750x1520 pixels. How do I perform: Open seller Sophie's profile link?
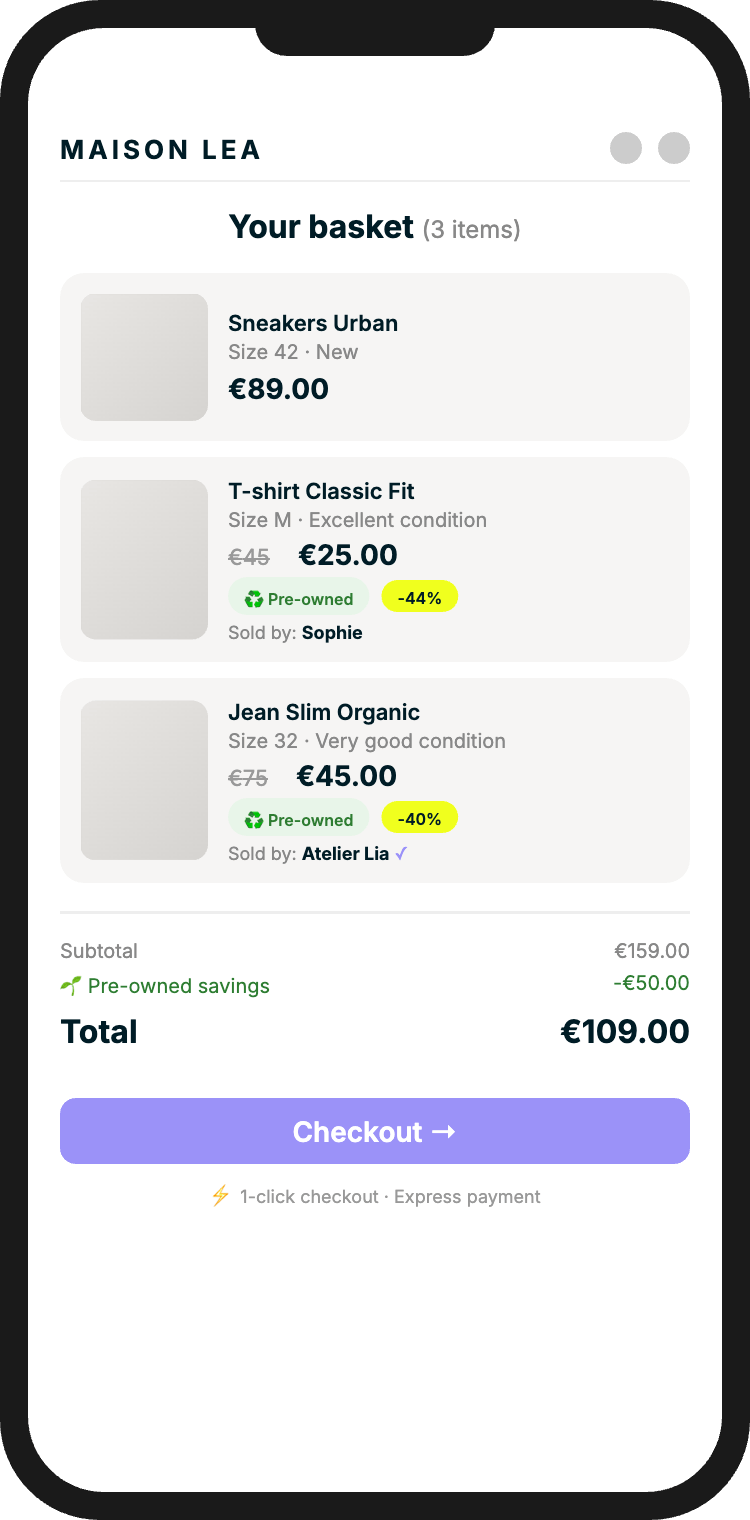click(332, 633)
